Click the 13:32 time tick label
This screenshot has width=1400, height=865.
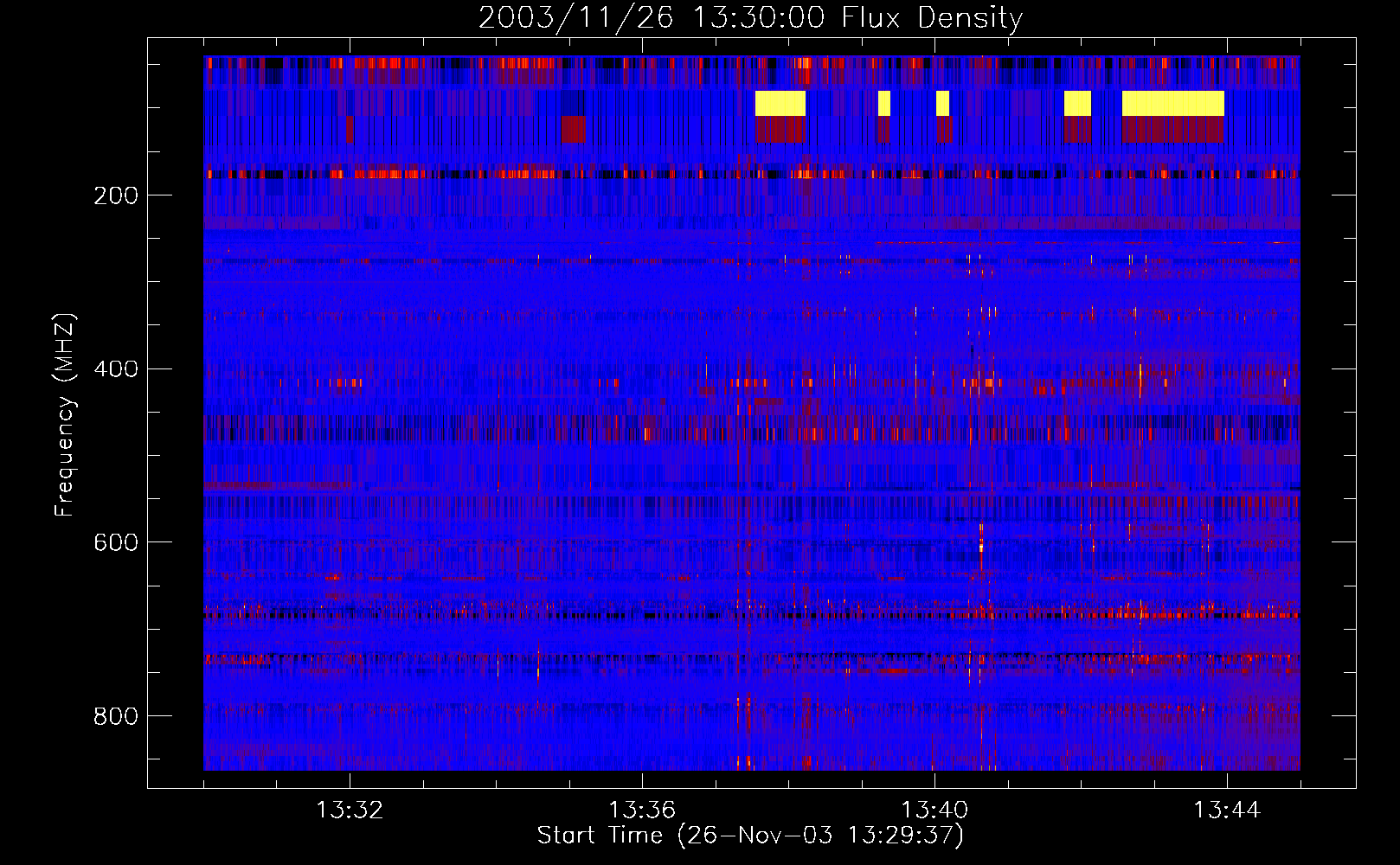pyautogui.click(x=350, y=811)
